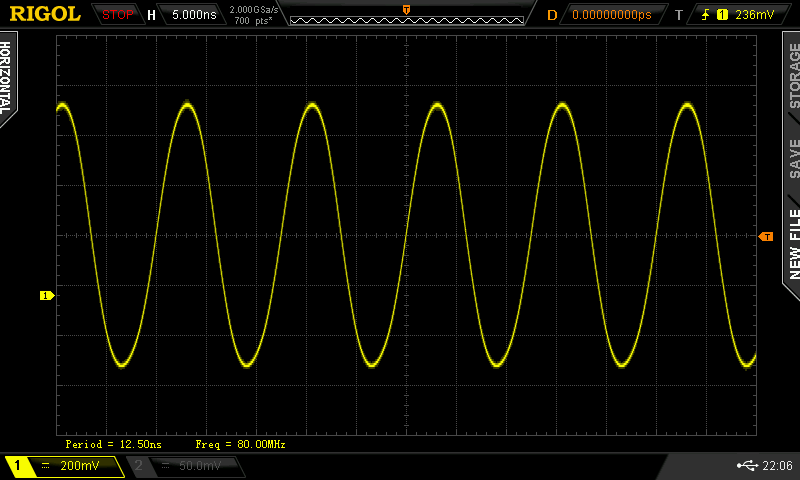
Task: Click channel 2 DC coupling icon
Action: [x=165, y=465]
